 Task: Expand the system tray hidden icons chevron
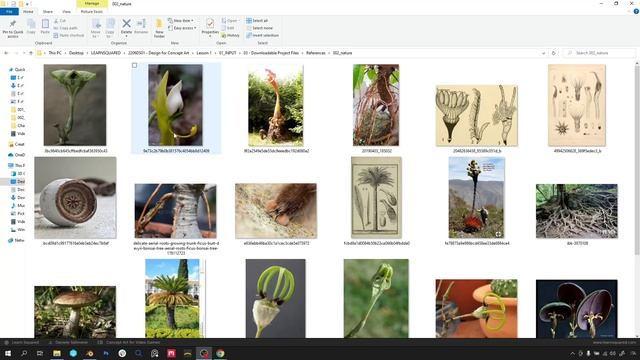572,353
